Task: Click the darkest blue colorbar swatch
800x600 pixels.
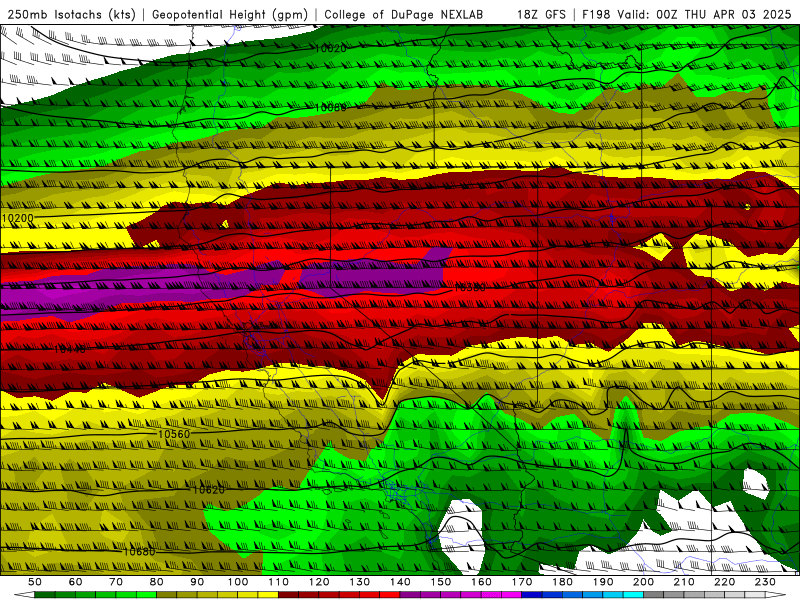Action: (532, 595)
